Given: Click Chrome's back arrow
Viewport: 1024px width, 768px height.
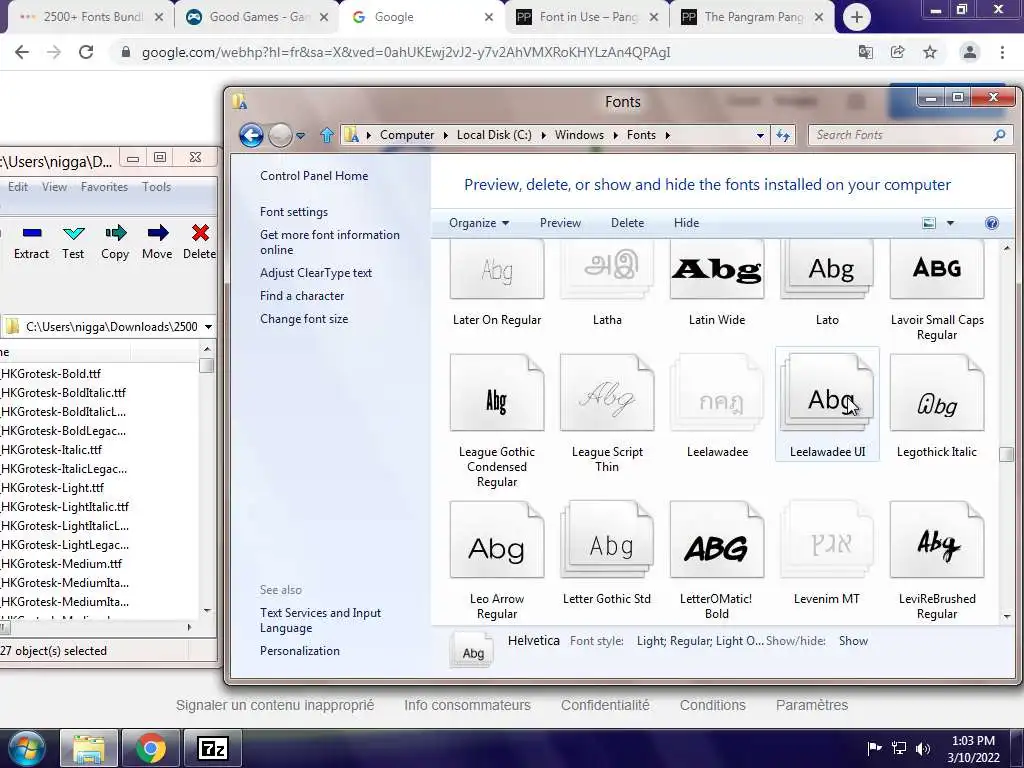Looking at the screenshot, I should pos(22,52).
